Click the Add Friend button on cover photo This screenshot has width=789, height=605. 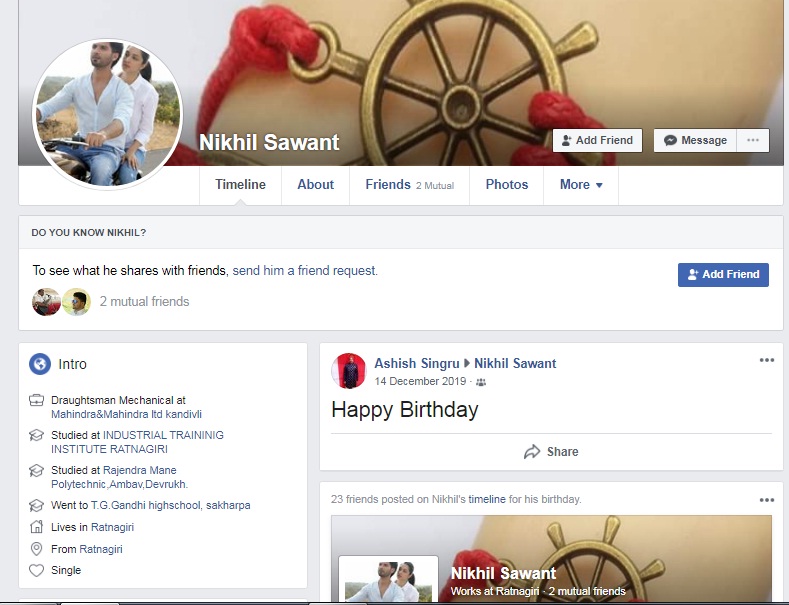597,140
